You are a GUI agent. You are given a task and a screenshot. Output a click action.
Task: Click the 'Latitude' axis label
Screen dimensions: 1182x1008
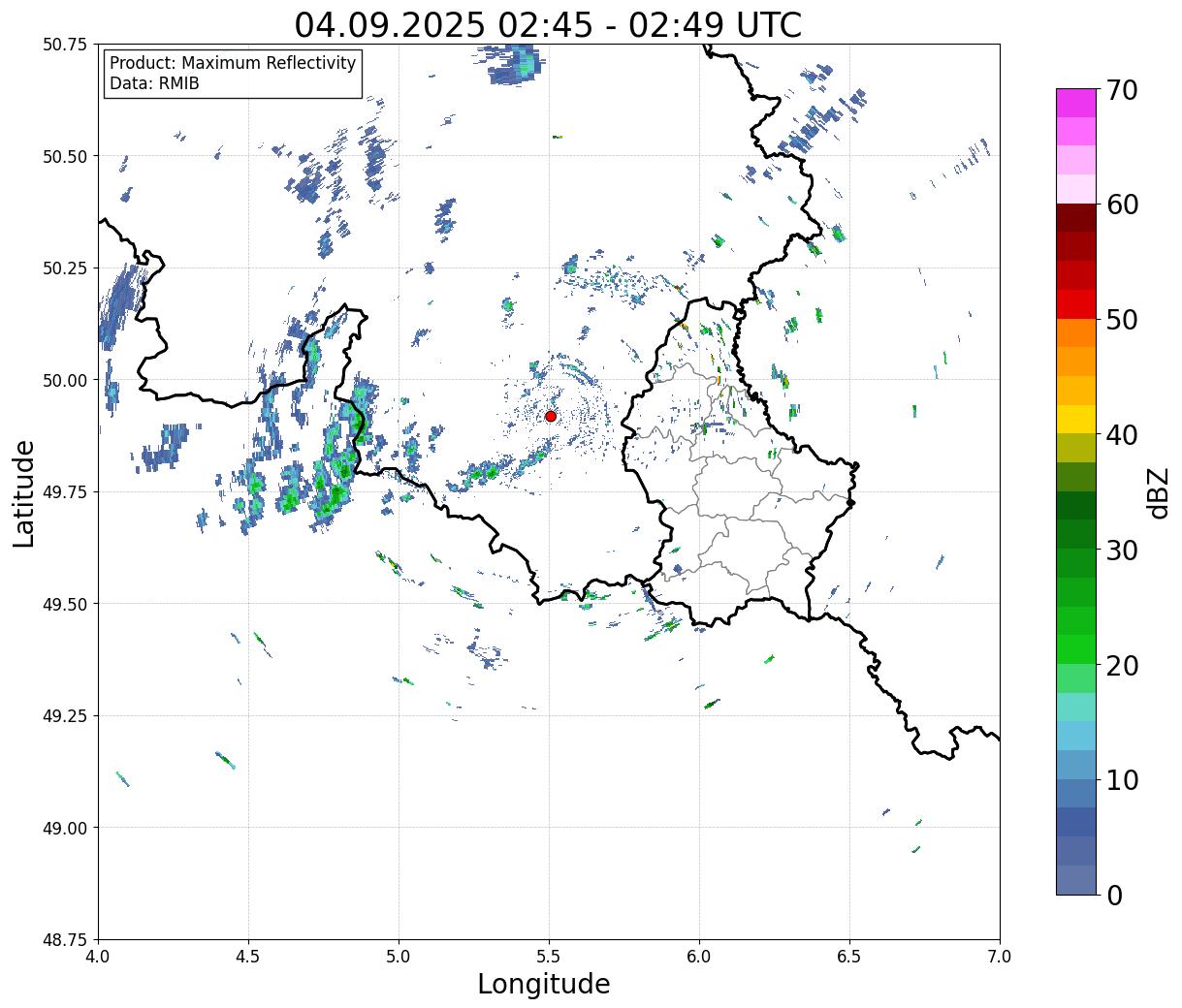tap(24, 493)
